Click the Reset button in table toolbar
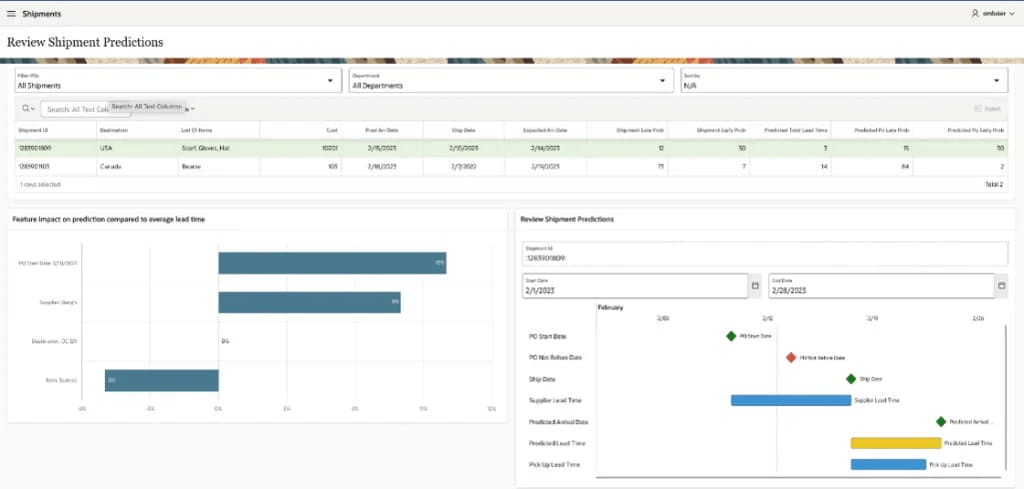Viewport: 1024px width, 489px height. point(988,108)
